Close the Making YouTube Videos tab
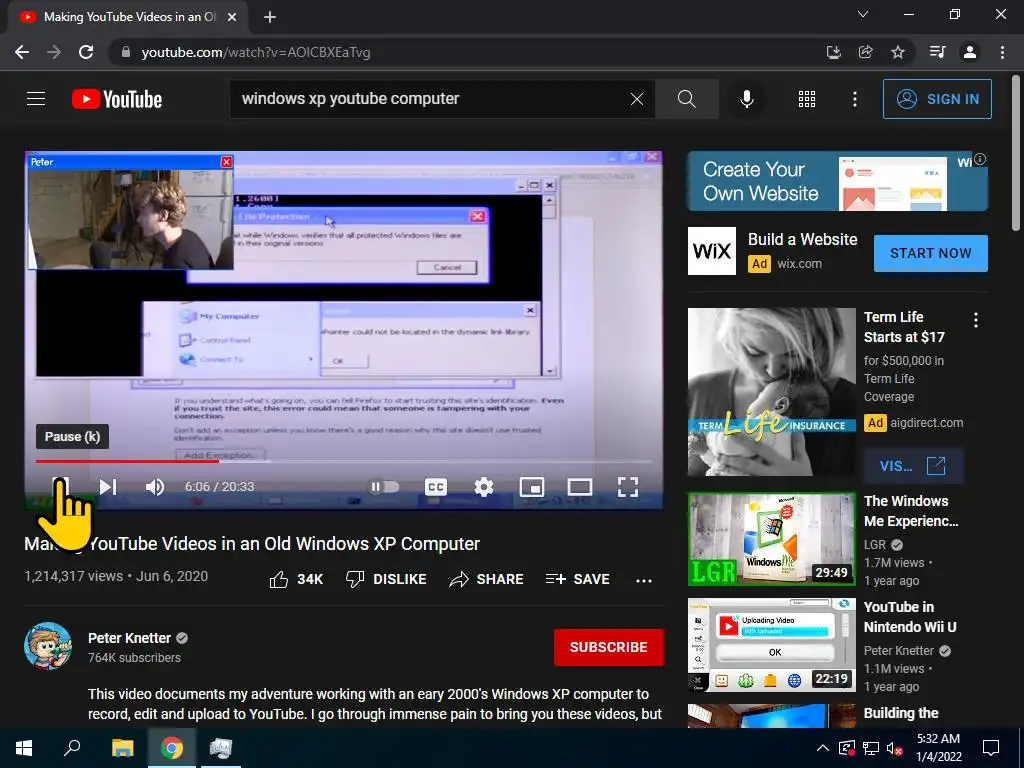The width and height of the screenshot is (1024, 768). 232,17
